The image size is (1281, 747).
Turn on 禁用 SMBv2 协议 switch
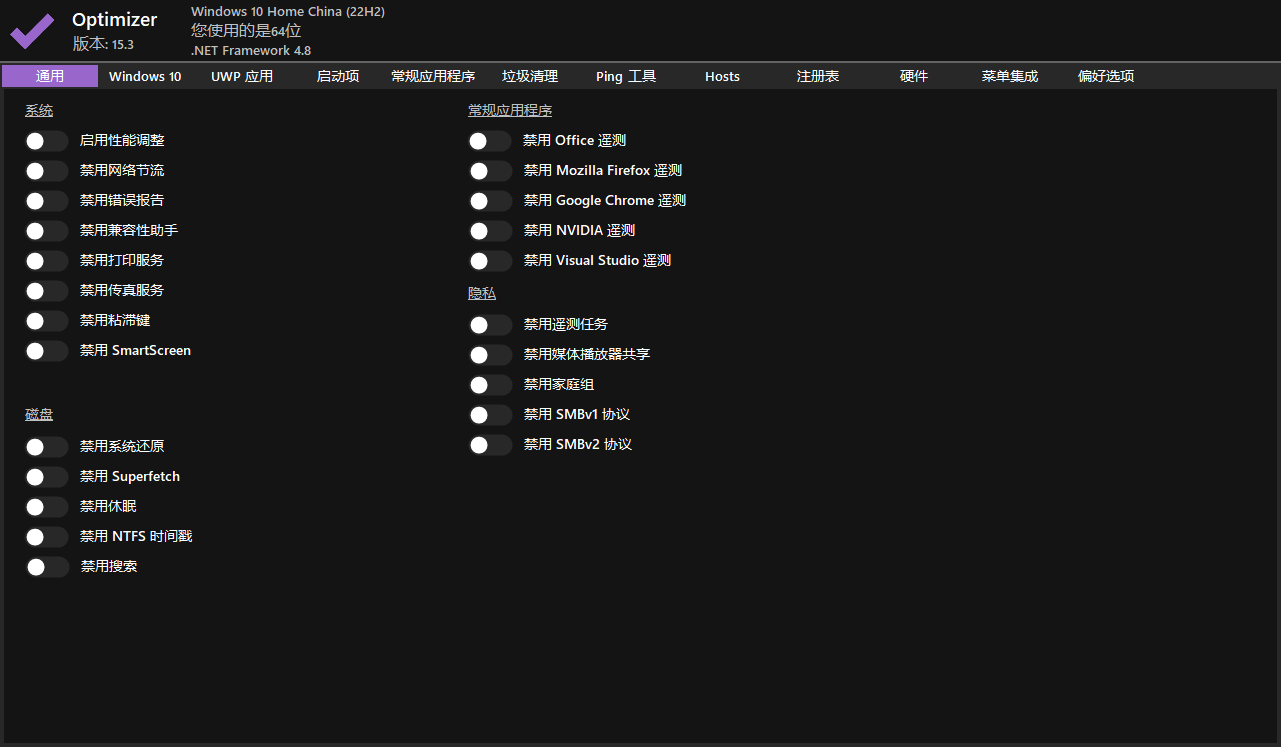click(490, 445)
